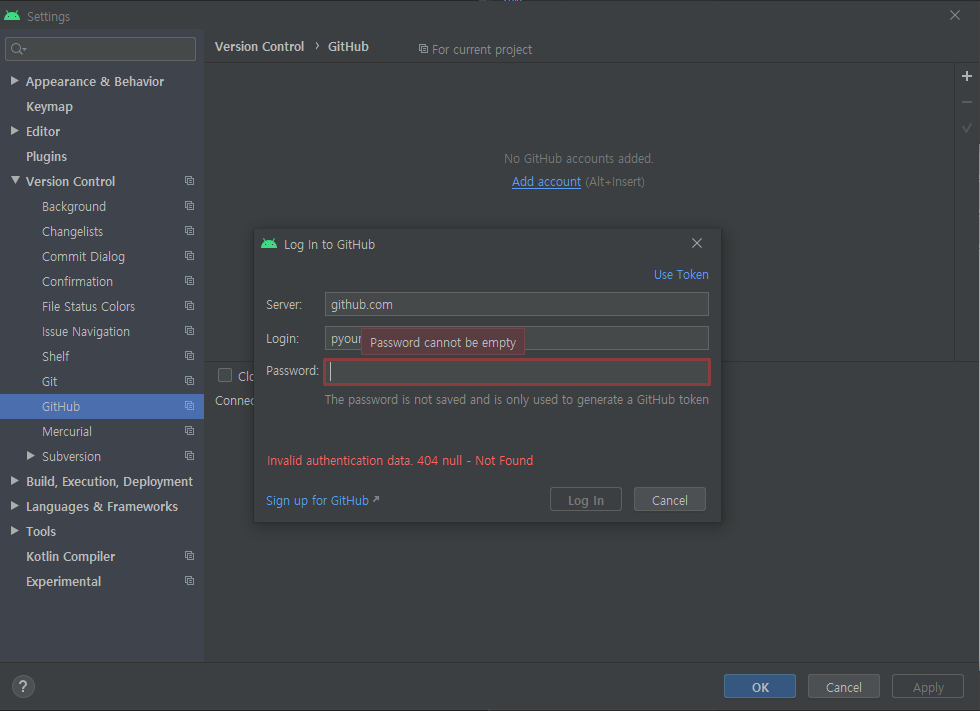Click the project icon beside File Status Colors

click(x=189, y=306)
